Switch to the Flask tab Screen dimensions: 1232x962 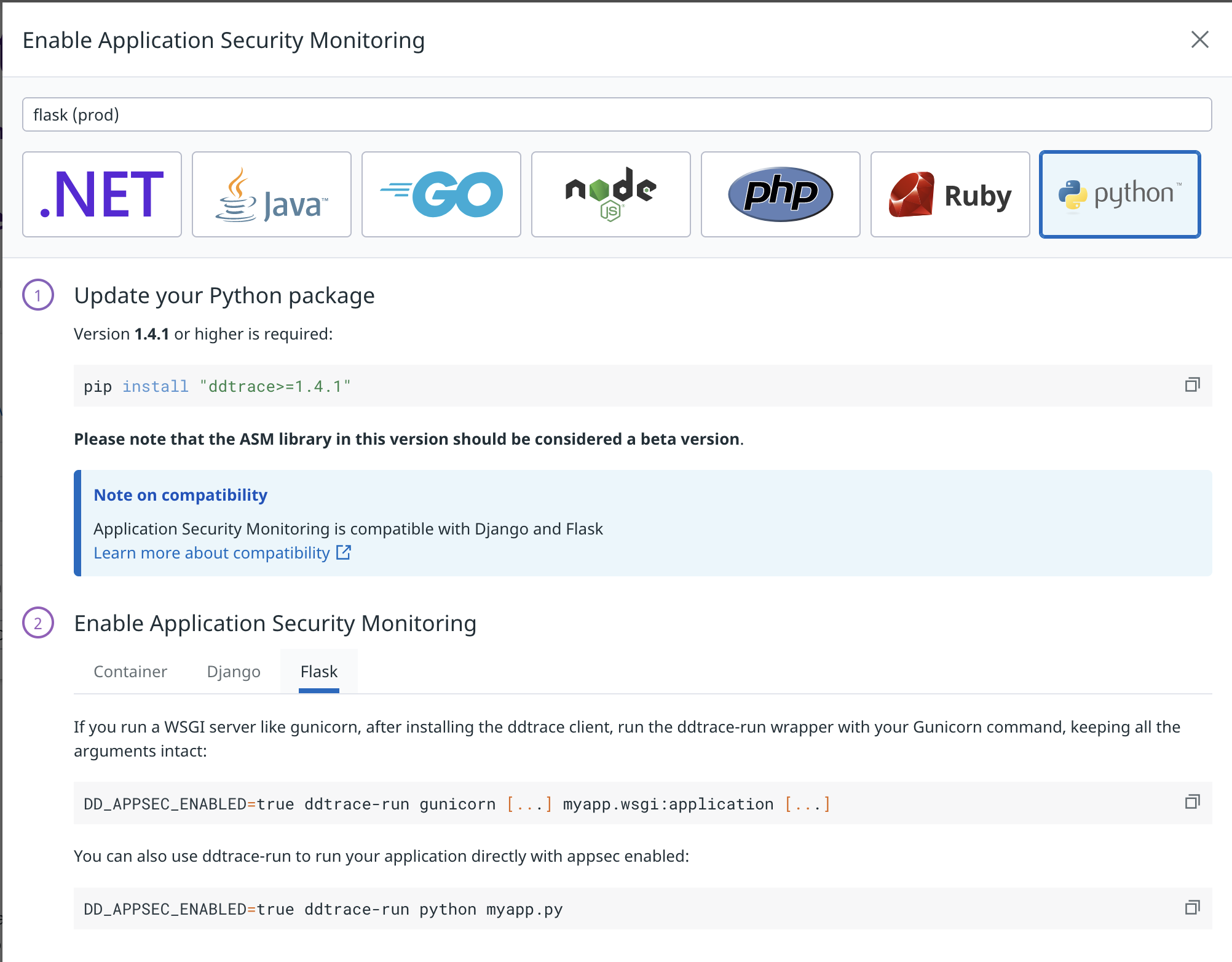click(318, 671)
